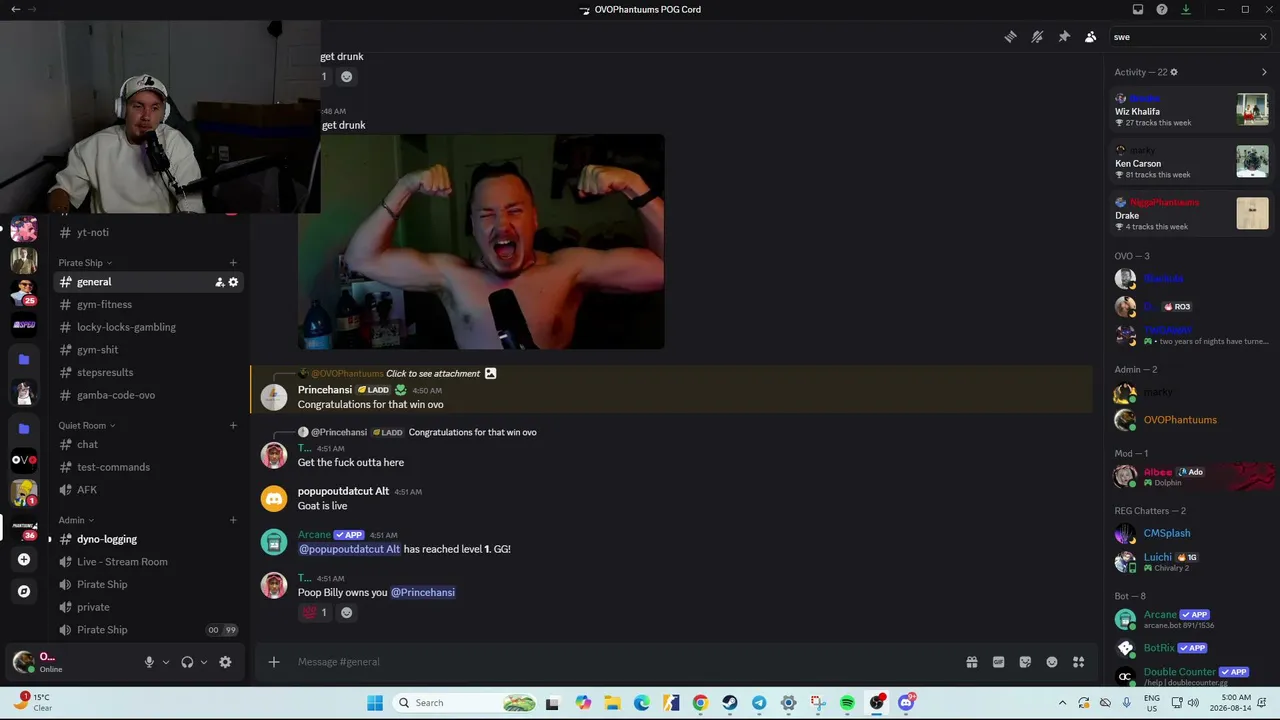Screen dimensions: 1280x720
Task: Go to gamba-code-ovo channel
Action: tap(150, 395)
